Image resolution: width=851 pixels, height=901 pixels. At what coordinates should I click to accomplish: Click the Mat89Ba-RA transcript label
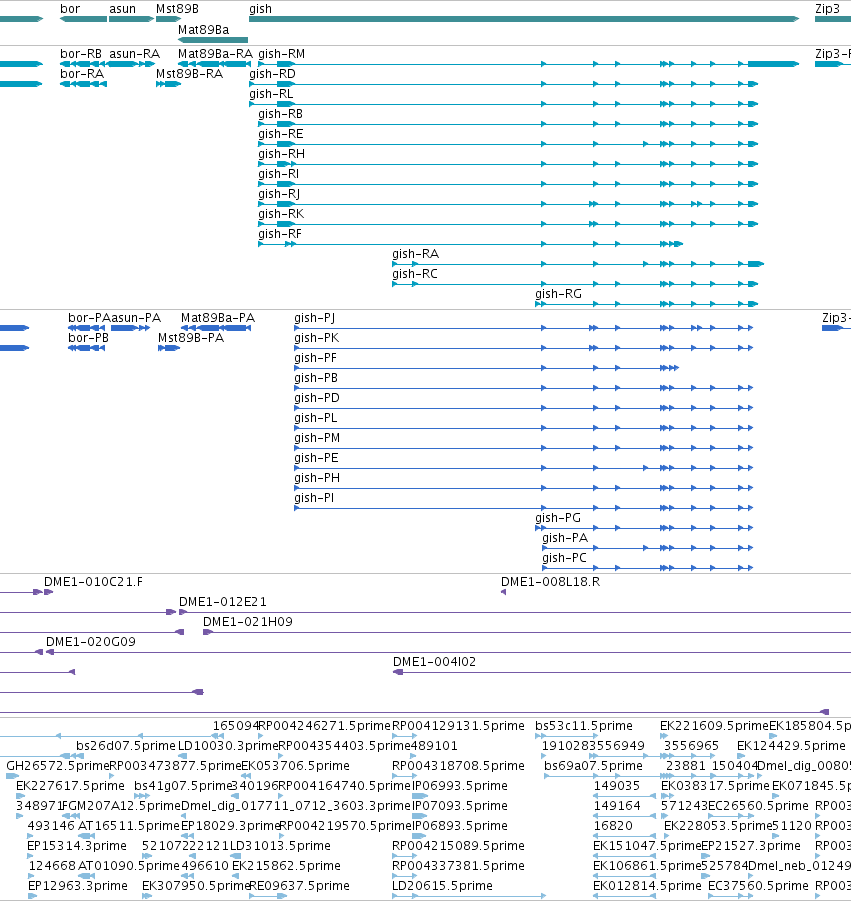click(215, 54)
